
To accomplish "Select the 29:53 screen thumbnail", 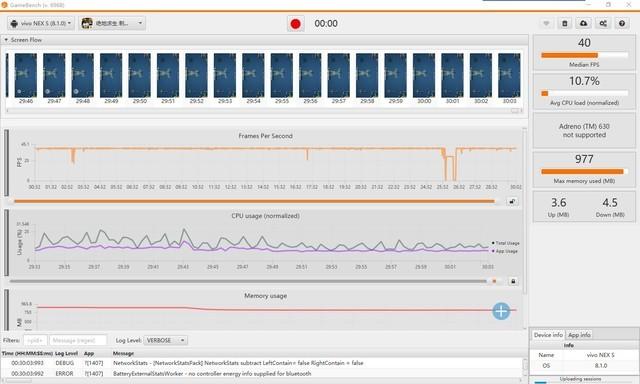I will 224,75.
